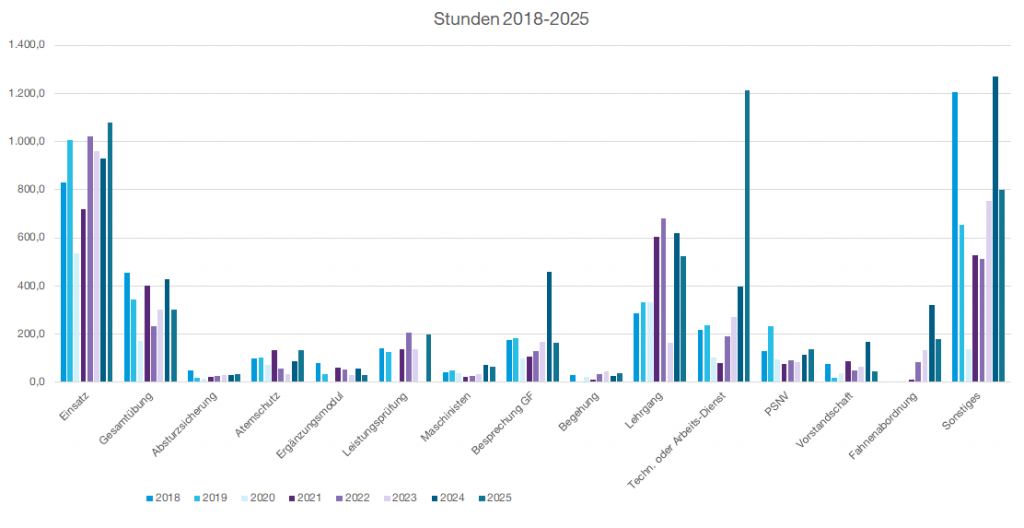Select the tallest Lehrgang bar
This screenshot has height=528, width=1024.
click(663, 300)
